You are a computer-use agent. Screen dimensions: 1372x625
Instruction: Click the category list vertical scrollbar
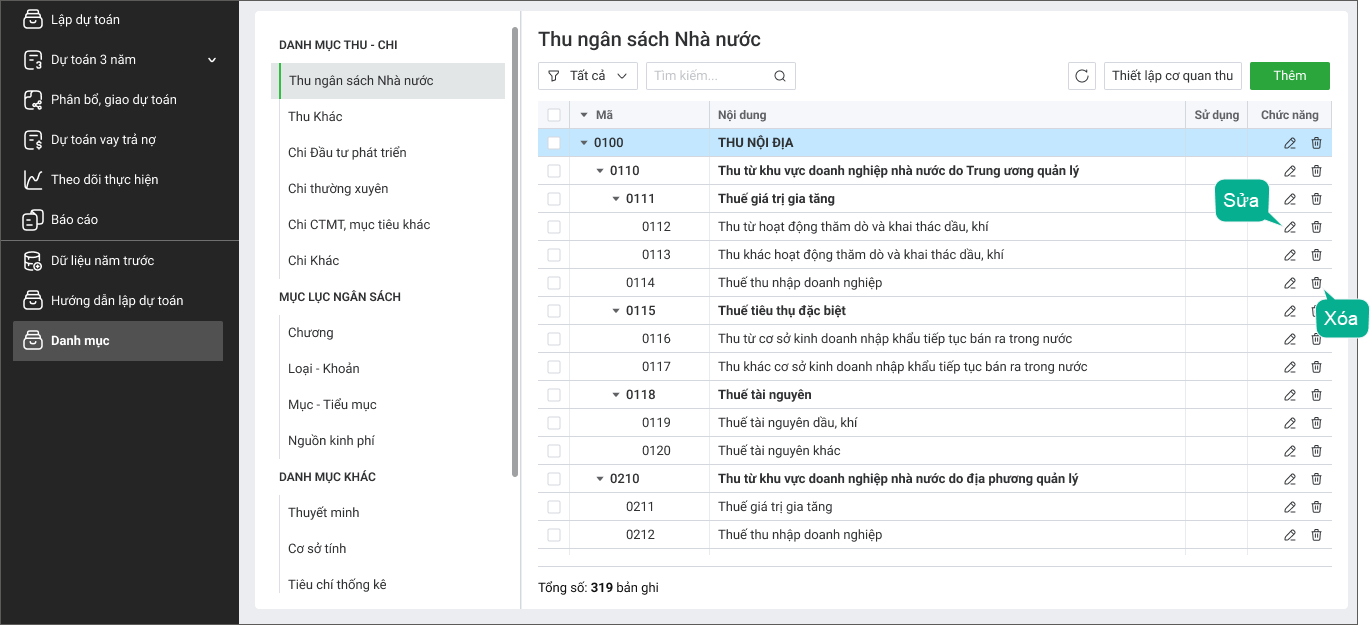pyautogui.click(x=515, y=250)
